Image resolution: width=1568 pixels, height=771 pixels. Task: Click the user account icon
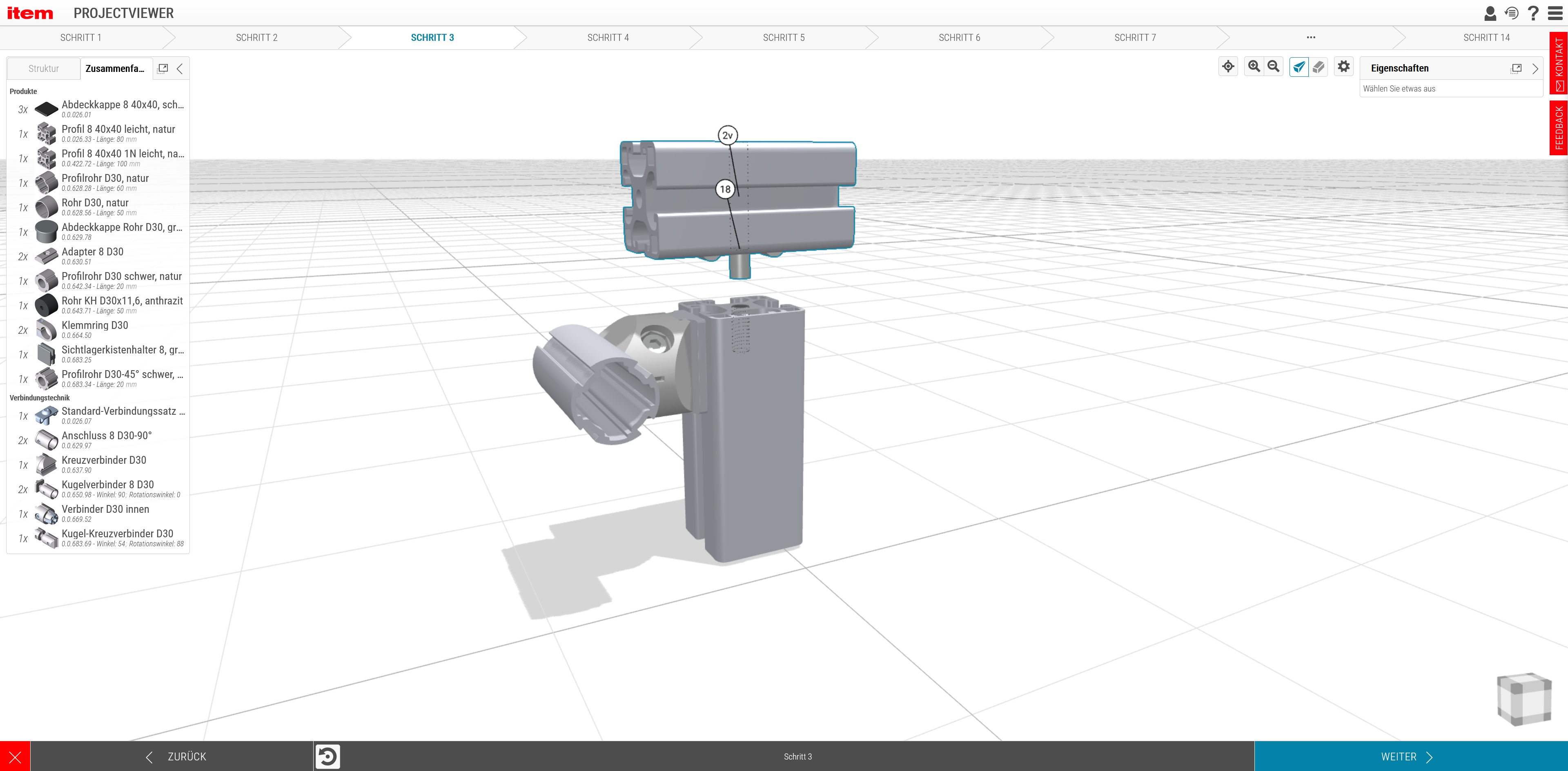[x=1490, y=13]
